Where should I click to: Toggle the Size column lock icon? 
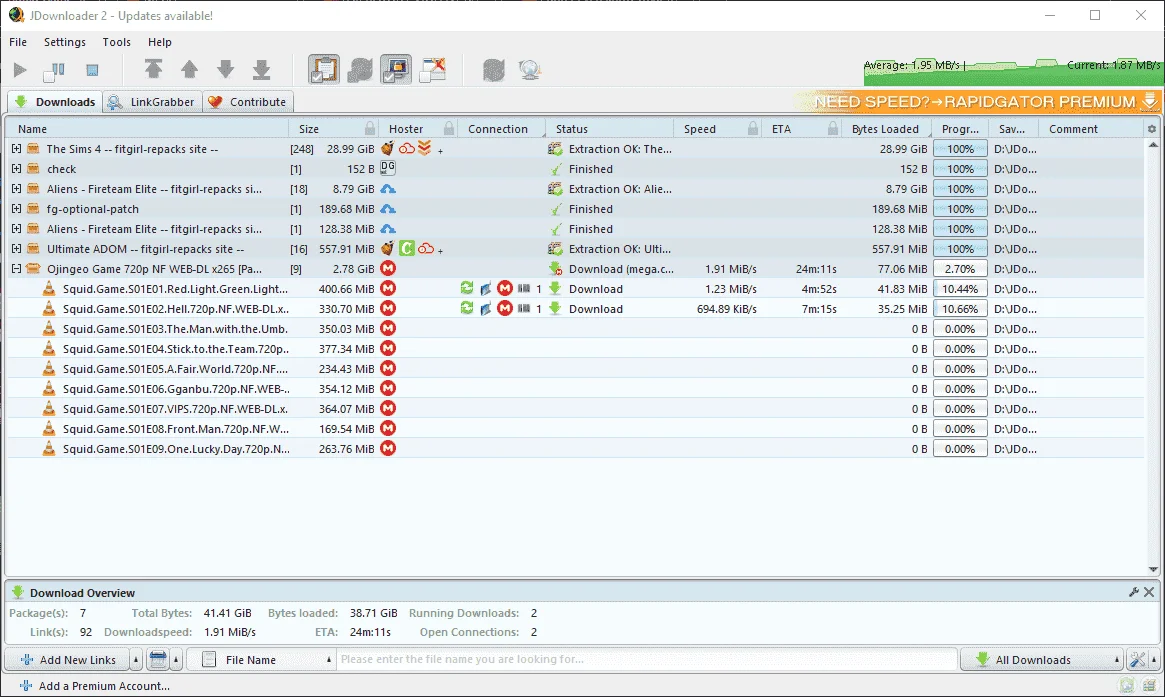370,128
